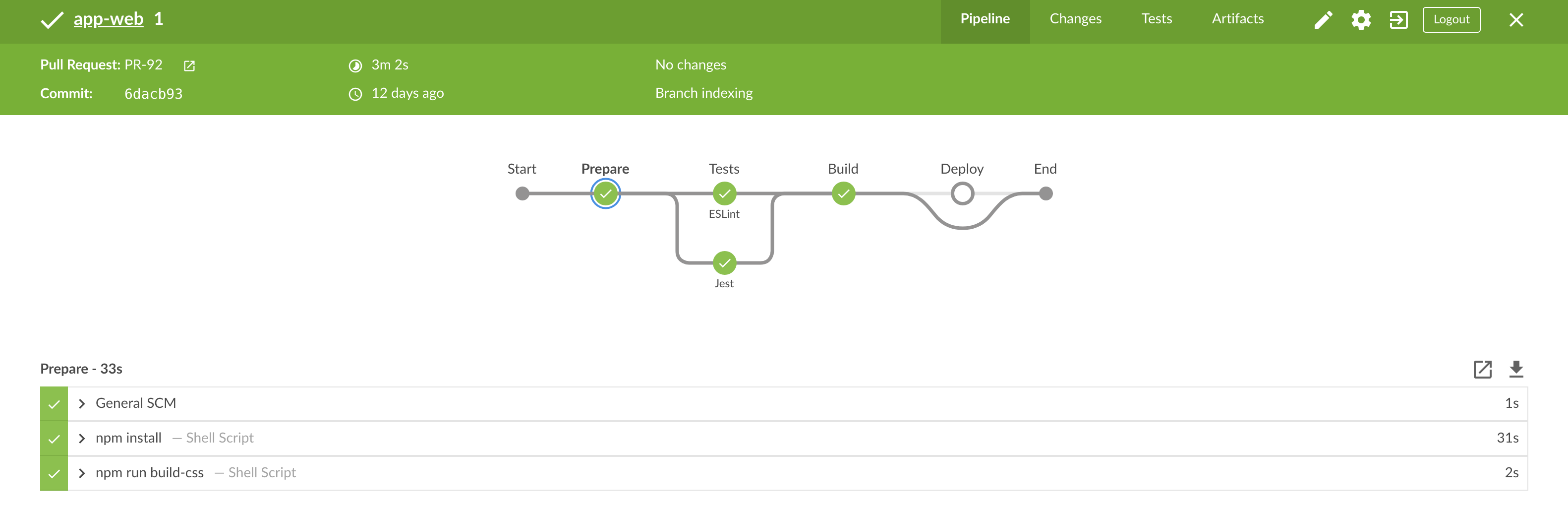The height and width of the screenshot is (512, 1568).
Task: Select the Jest stage node
Action: point(724,263)
